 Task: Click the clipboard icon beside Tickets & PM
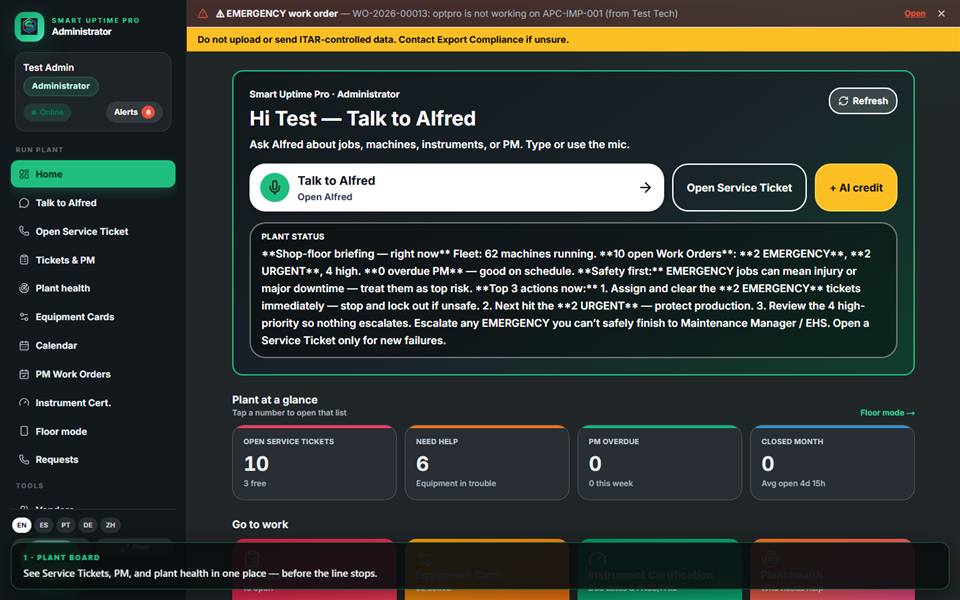tap(24, 260)
